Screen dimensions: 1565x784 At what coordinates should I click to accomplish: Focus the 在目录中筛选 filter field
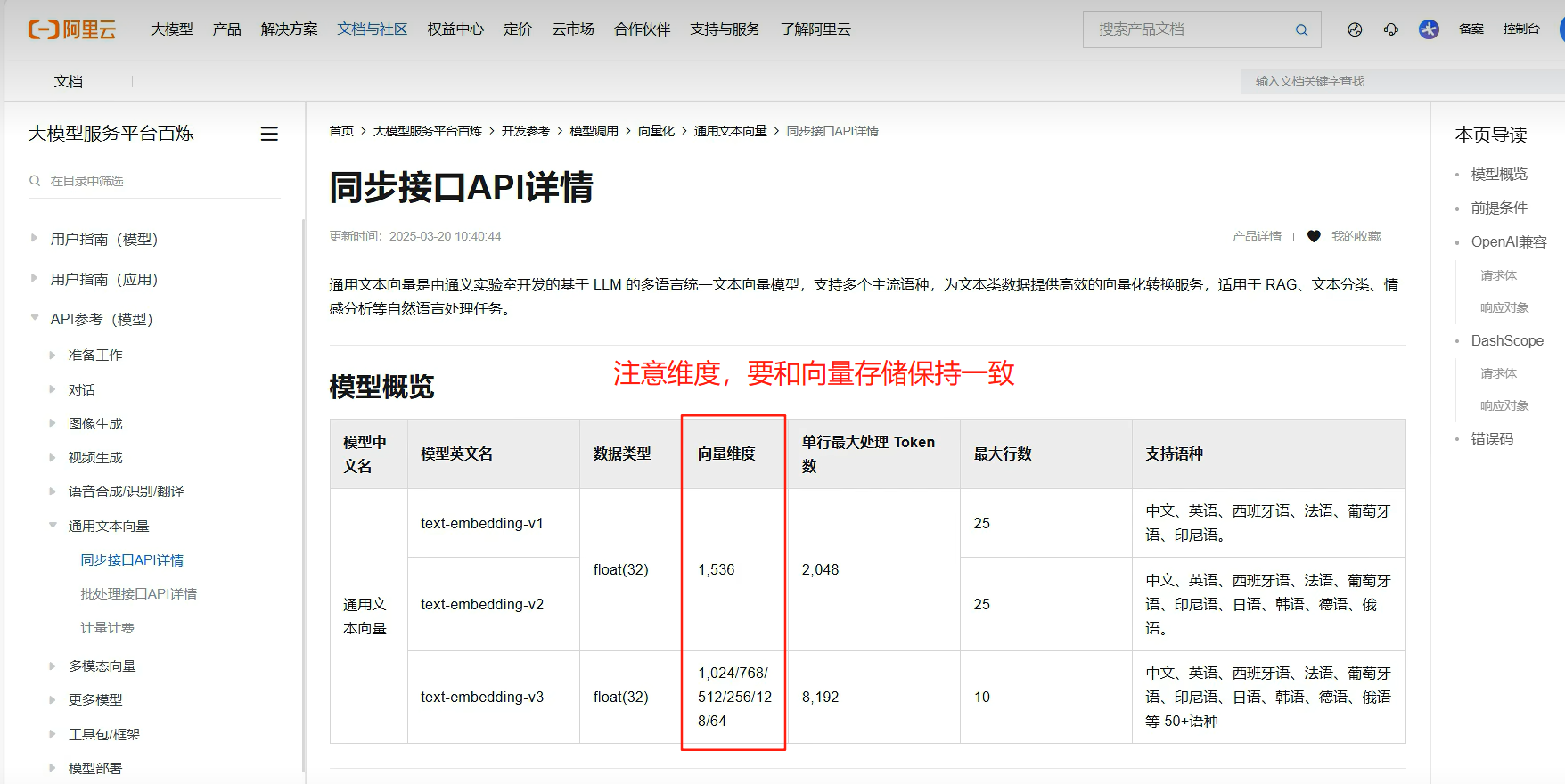coord(154,181)
